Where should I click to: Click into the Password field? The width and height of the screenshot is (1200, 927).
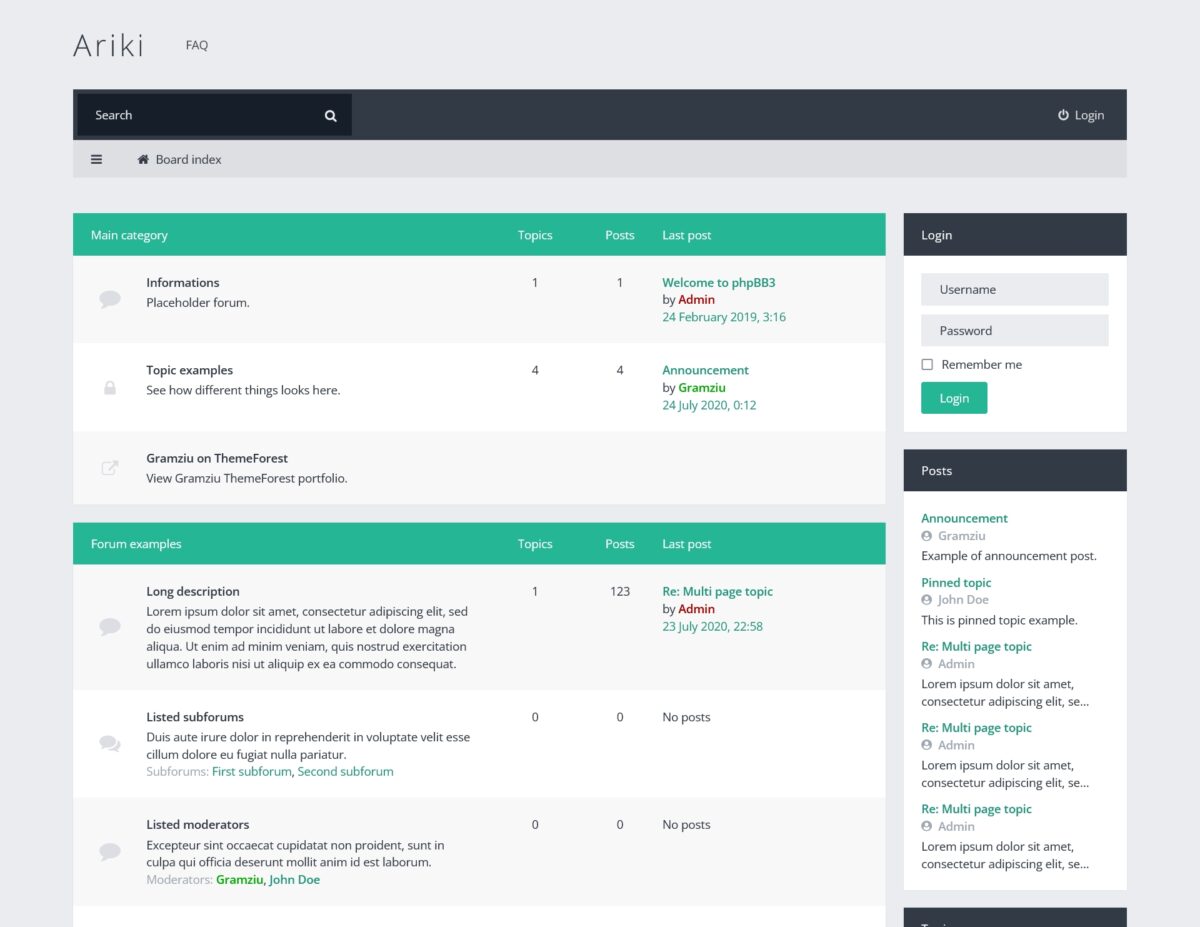coord(1014,331)
